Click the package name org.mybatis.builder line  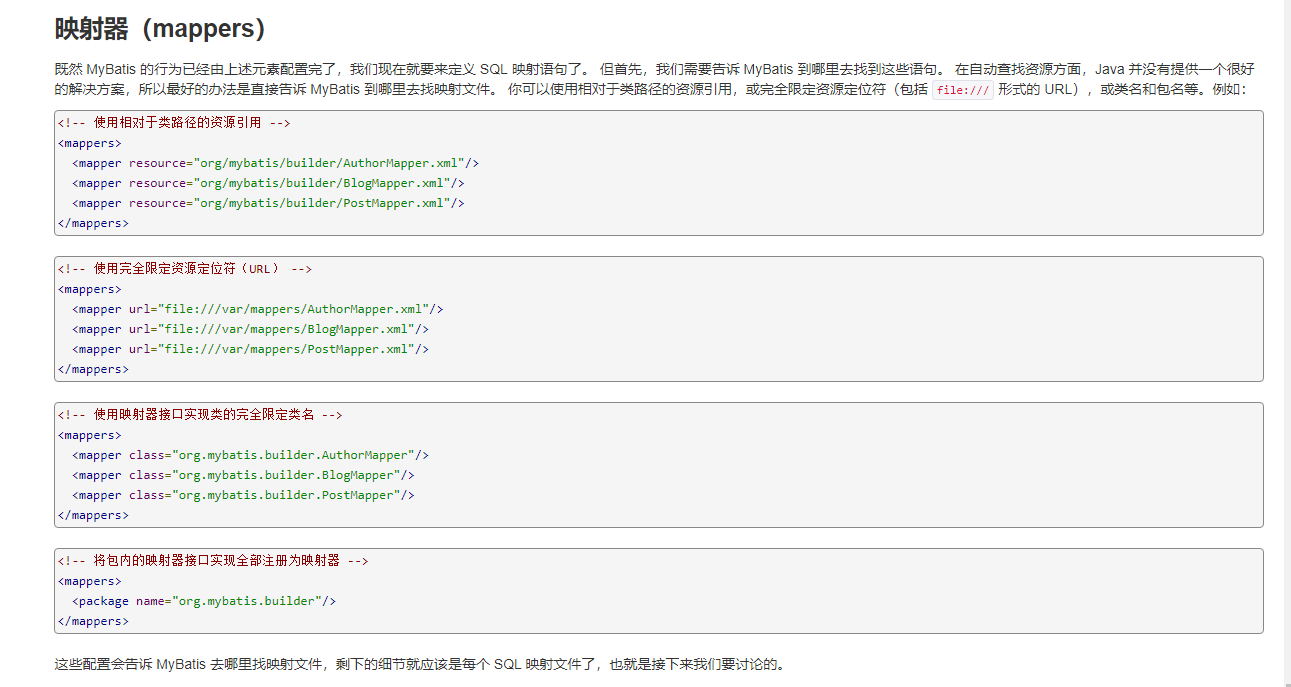pyautogui.click(x=204, y=601)
